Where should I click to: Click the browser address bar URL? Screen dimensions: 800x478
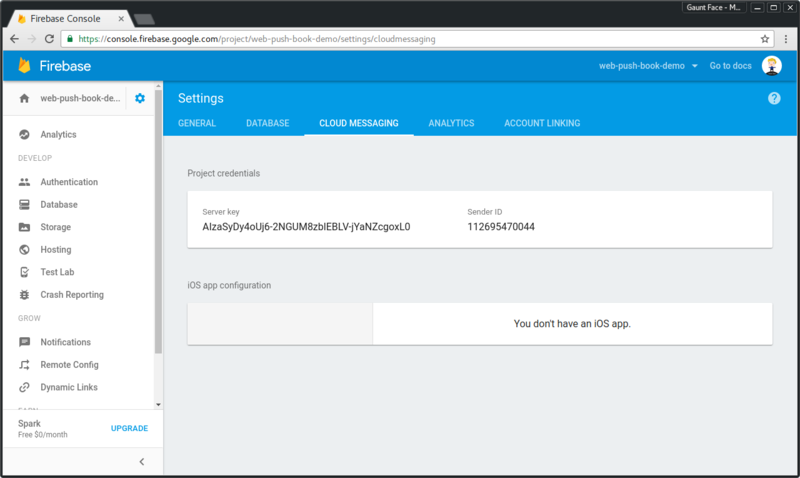[257, 39]
